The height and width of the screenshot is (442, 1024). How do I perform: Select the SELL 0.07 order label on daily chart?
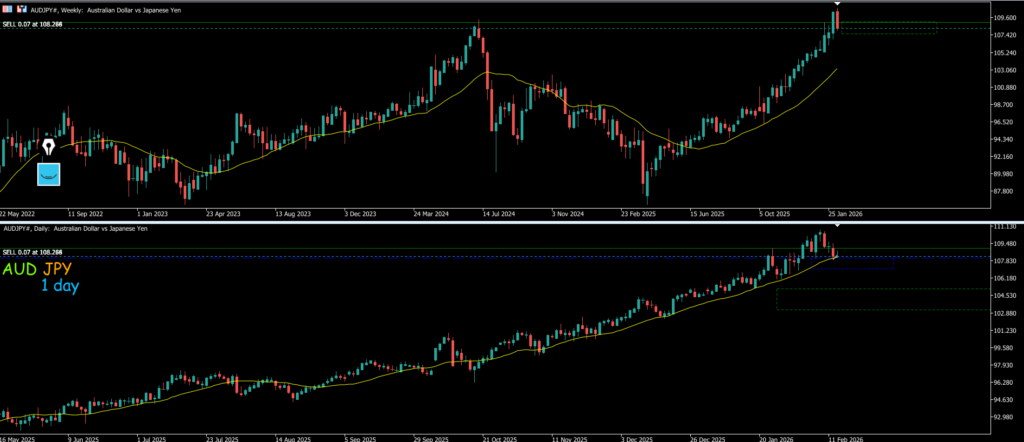(32, 251)
